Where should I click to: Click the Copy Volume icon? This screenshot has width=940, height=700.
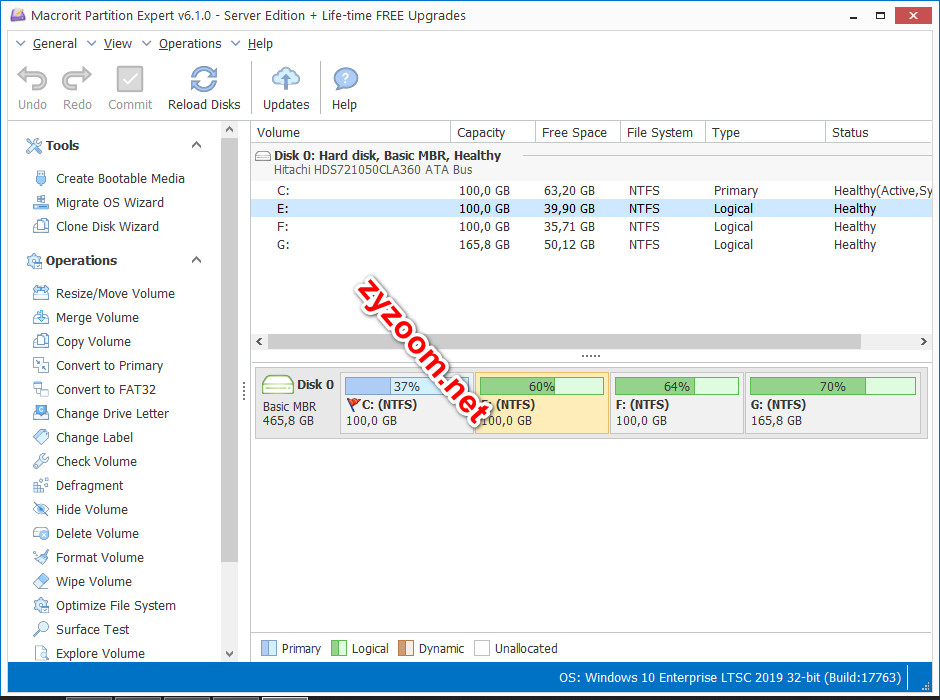(41, 341)
